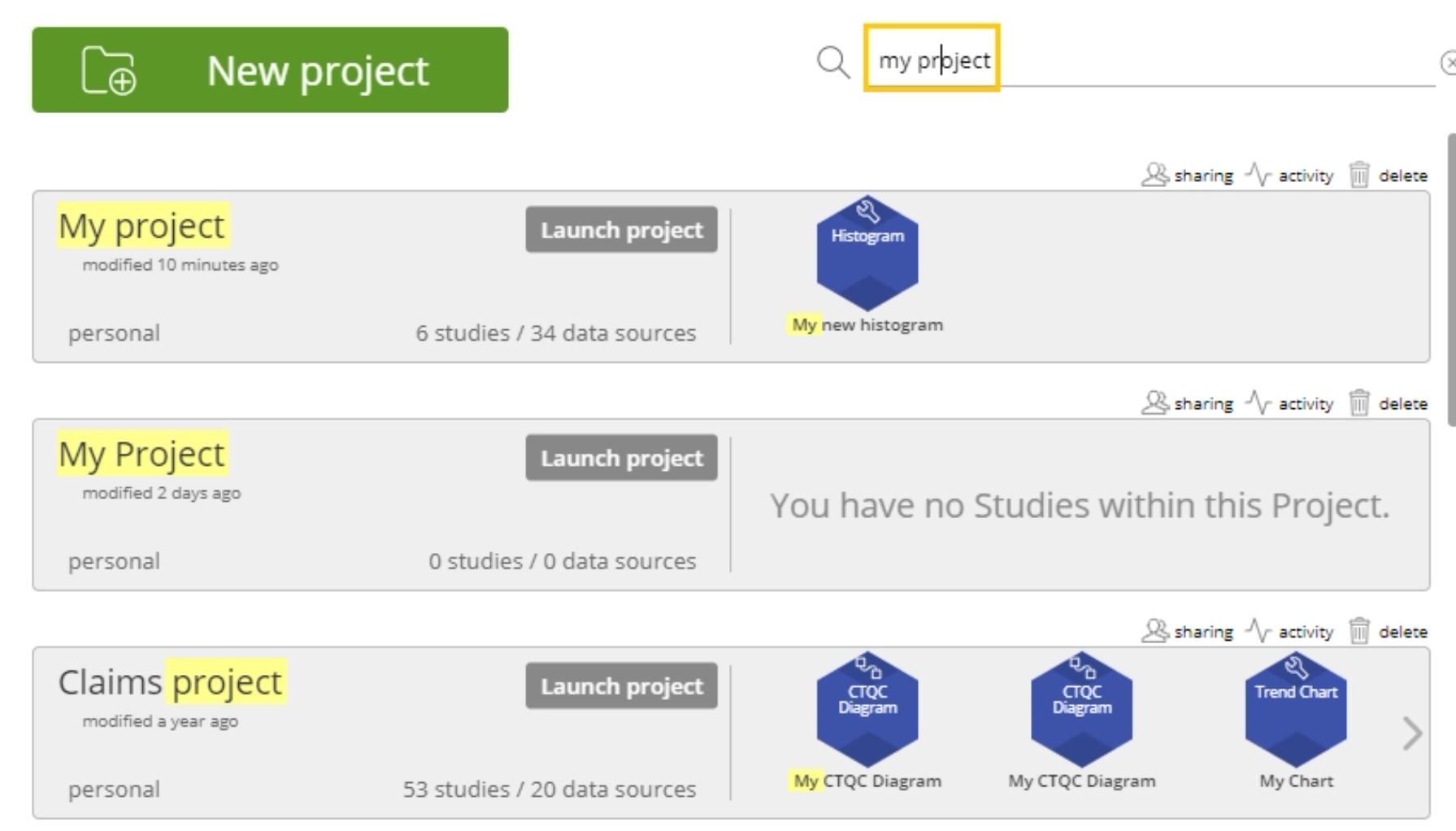Viewport: 1456px width, 831px height.
Task: Open the Claims project title link
Action: [171, 682]
